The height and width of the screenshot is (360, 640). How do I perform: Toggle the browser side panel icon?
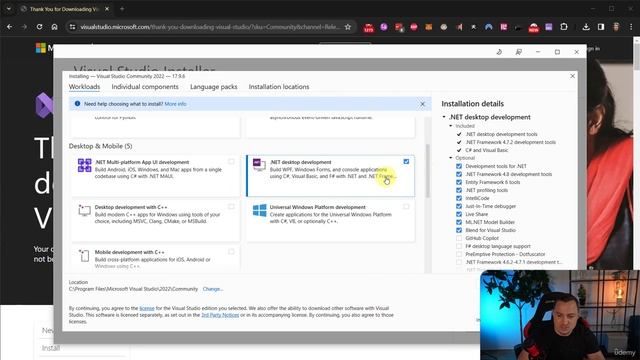pos(601,27)
